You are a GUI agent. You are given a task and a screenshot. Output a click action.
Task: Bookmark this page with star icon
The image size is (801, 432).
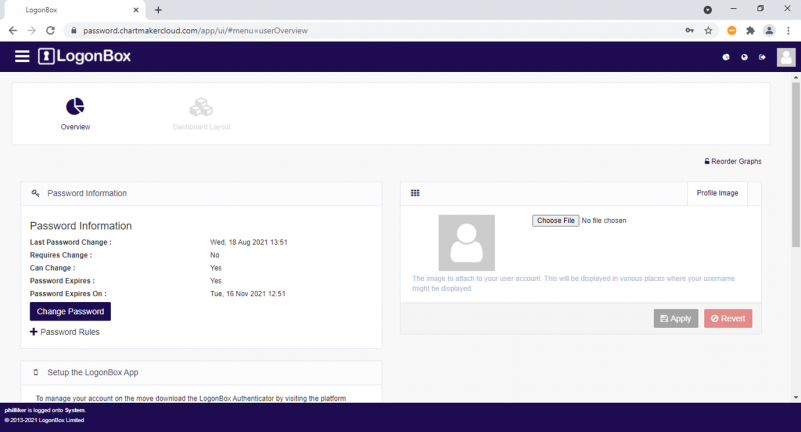708,30
